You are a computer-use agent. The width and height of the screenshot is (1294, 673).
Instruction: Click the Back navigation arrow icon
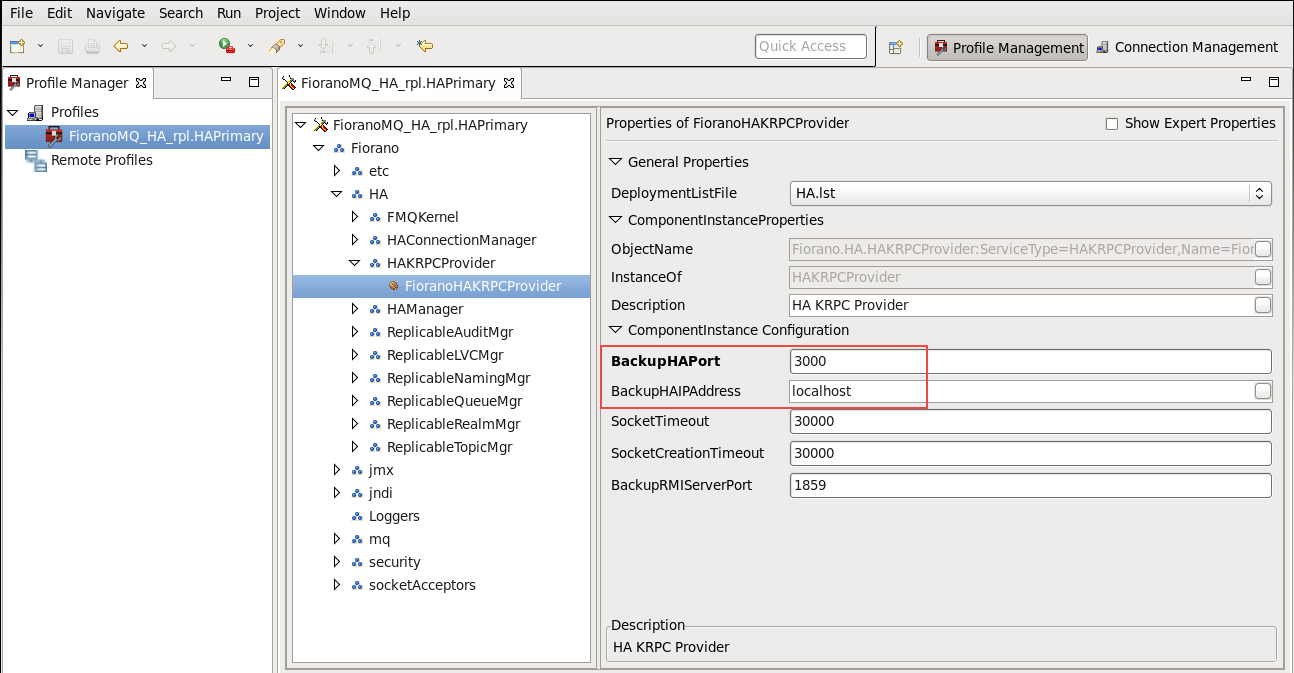[121, 46]
